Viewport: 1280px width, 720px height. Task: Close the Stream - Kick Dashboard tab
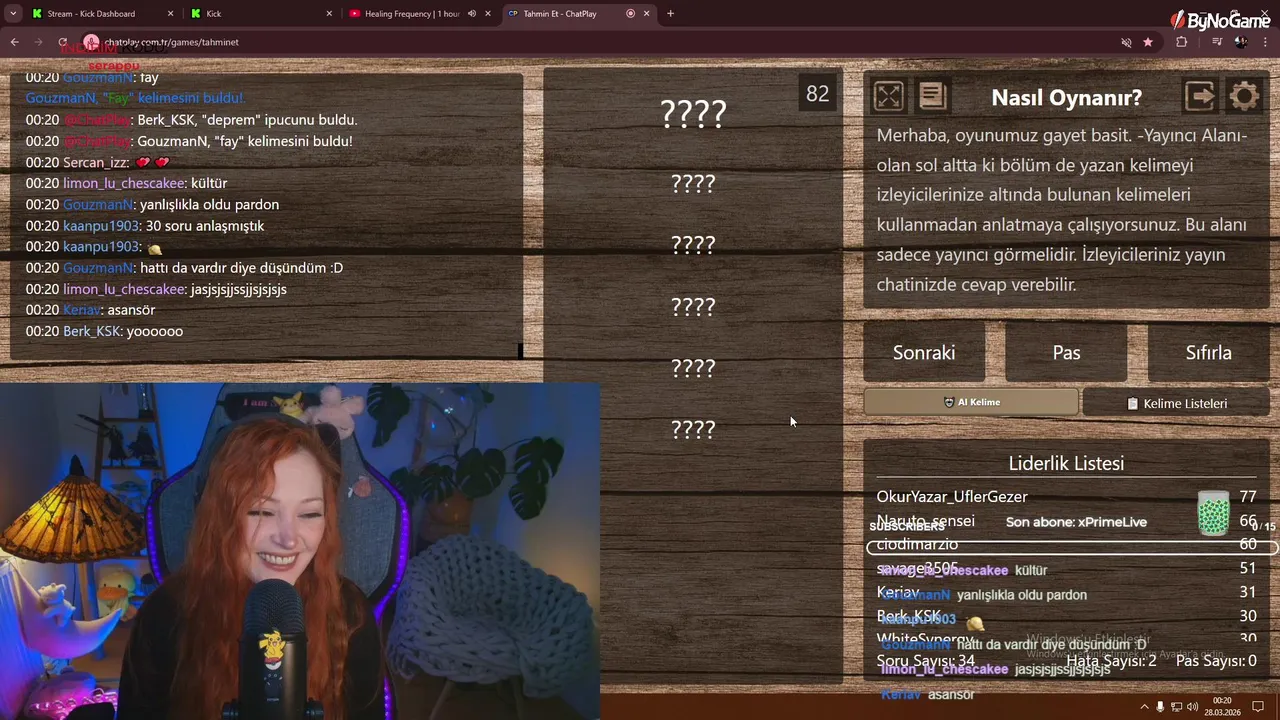pos(170,14)
